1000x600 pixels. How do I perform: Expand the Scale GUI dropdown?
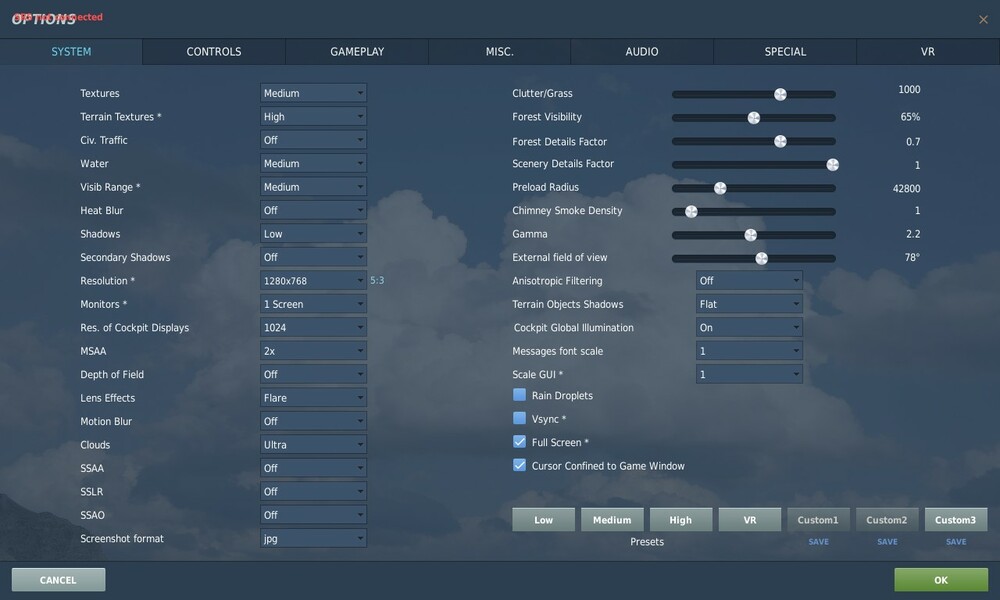(x=749, y=374)
